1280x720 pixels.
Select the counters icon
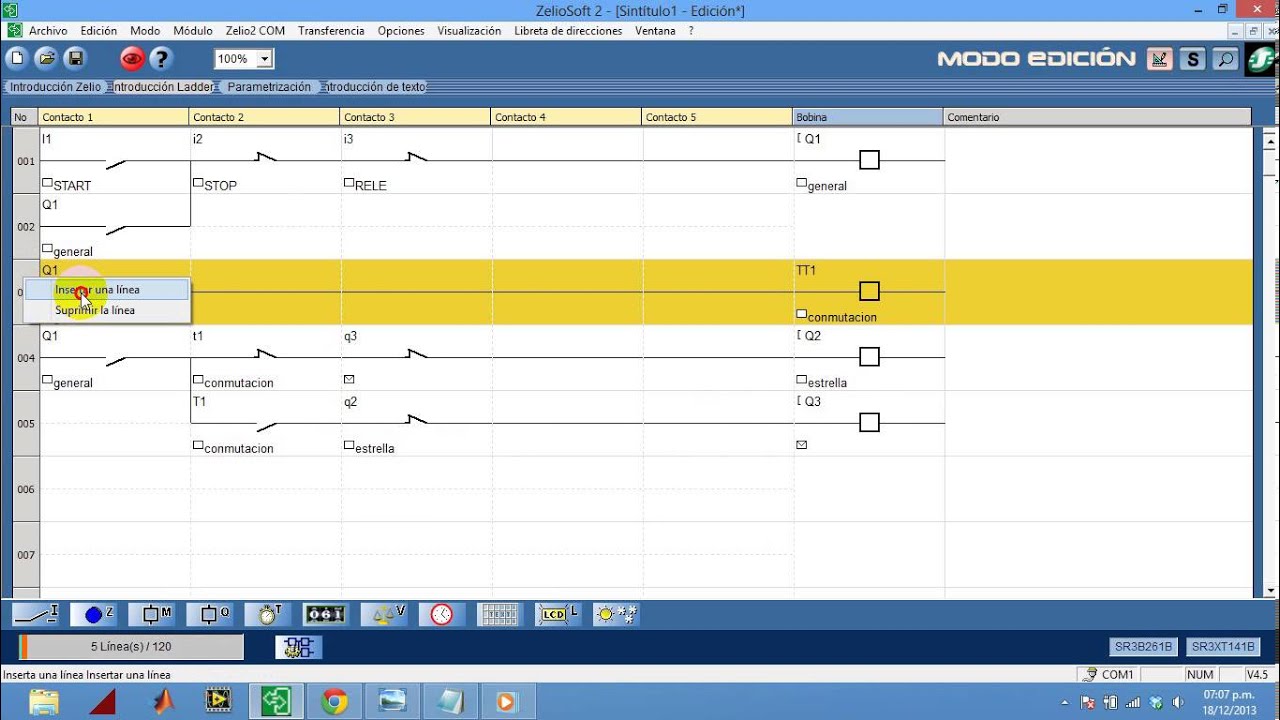325,614
